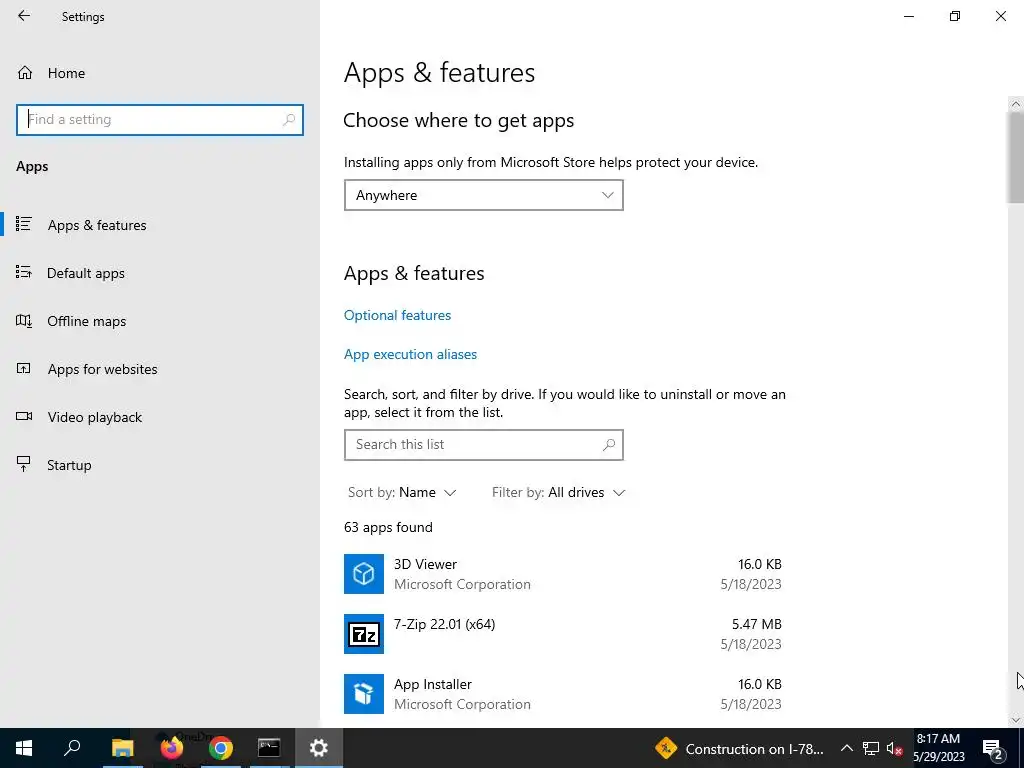This screenshot has height=768, width=1024.
Task: Click the Settings gear taskbar icon
Action: pos(319,748)
